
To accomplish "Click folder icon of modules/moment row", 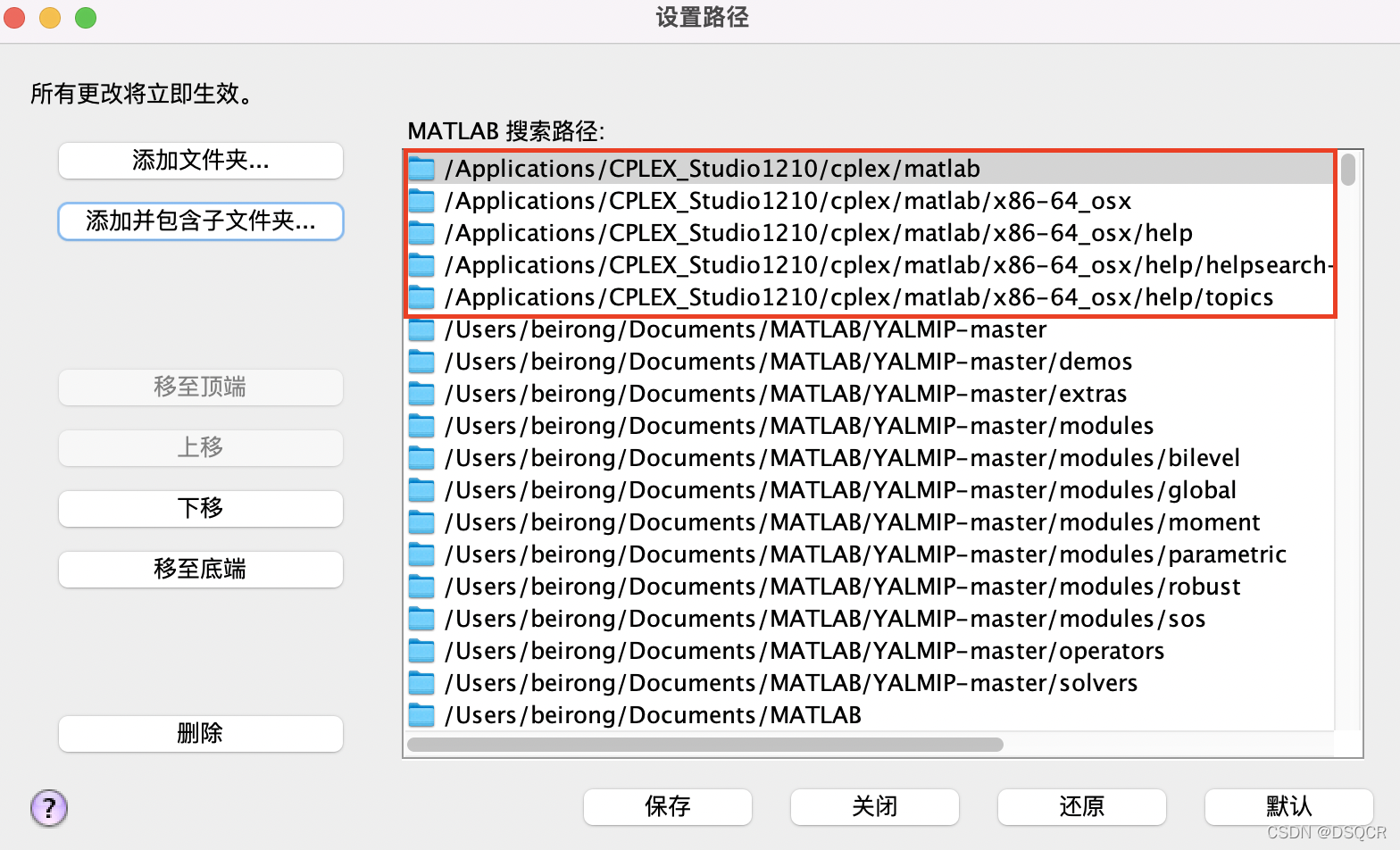I will click(421, 522).
